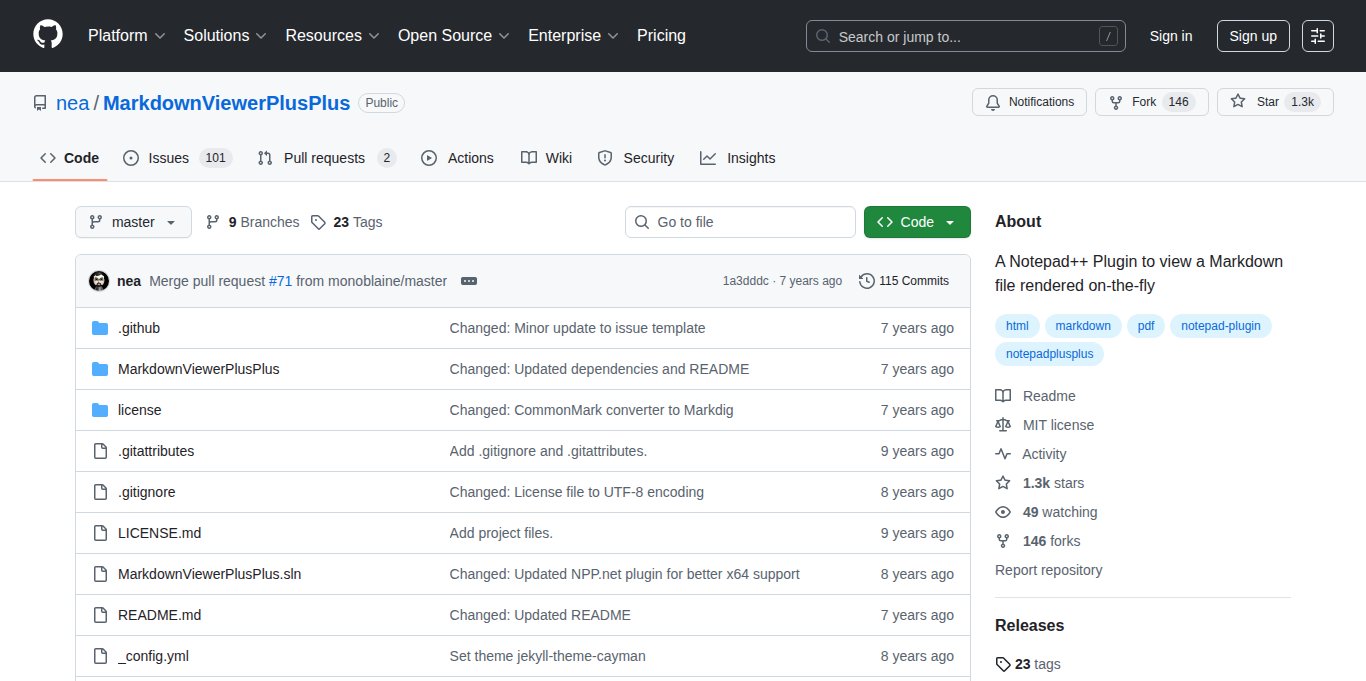This screenshot has height=681, width=1366.
Task: Open the command palette icon button
Action: pos(1317,36)
